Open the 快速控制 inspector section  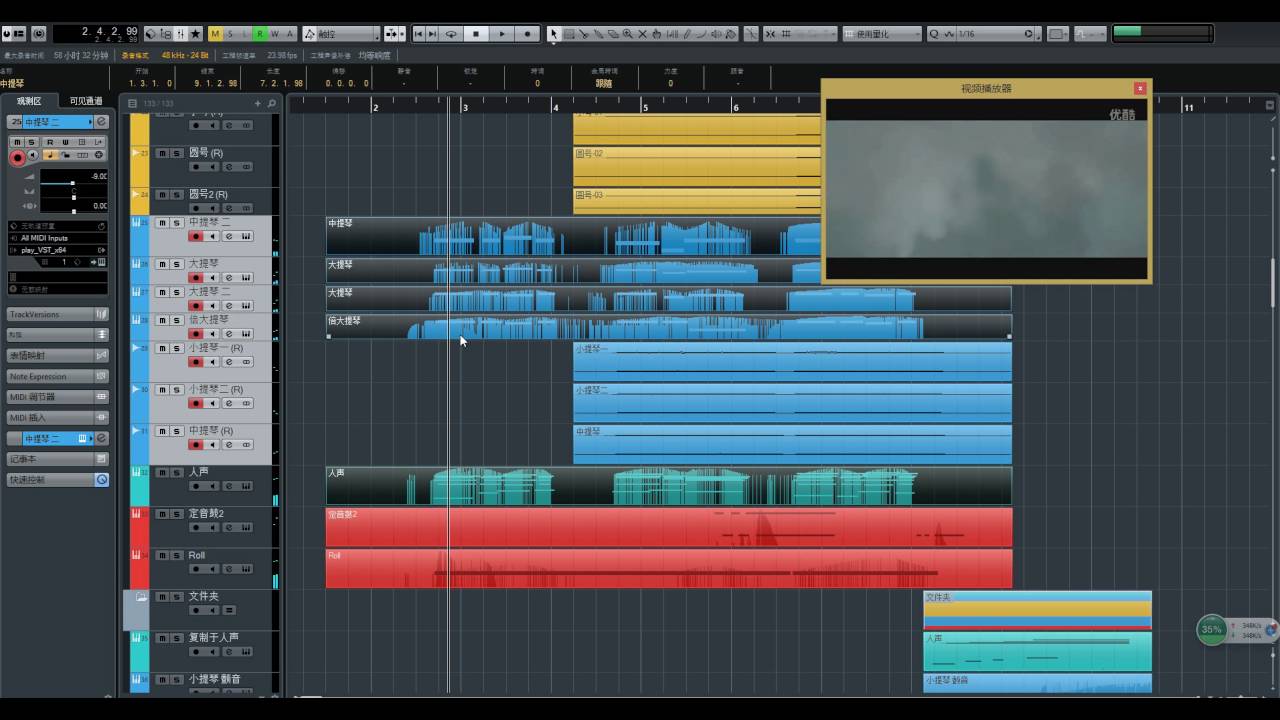tap(58, 480)
